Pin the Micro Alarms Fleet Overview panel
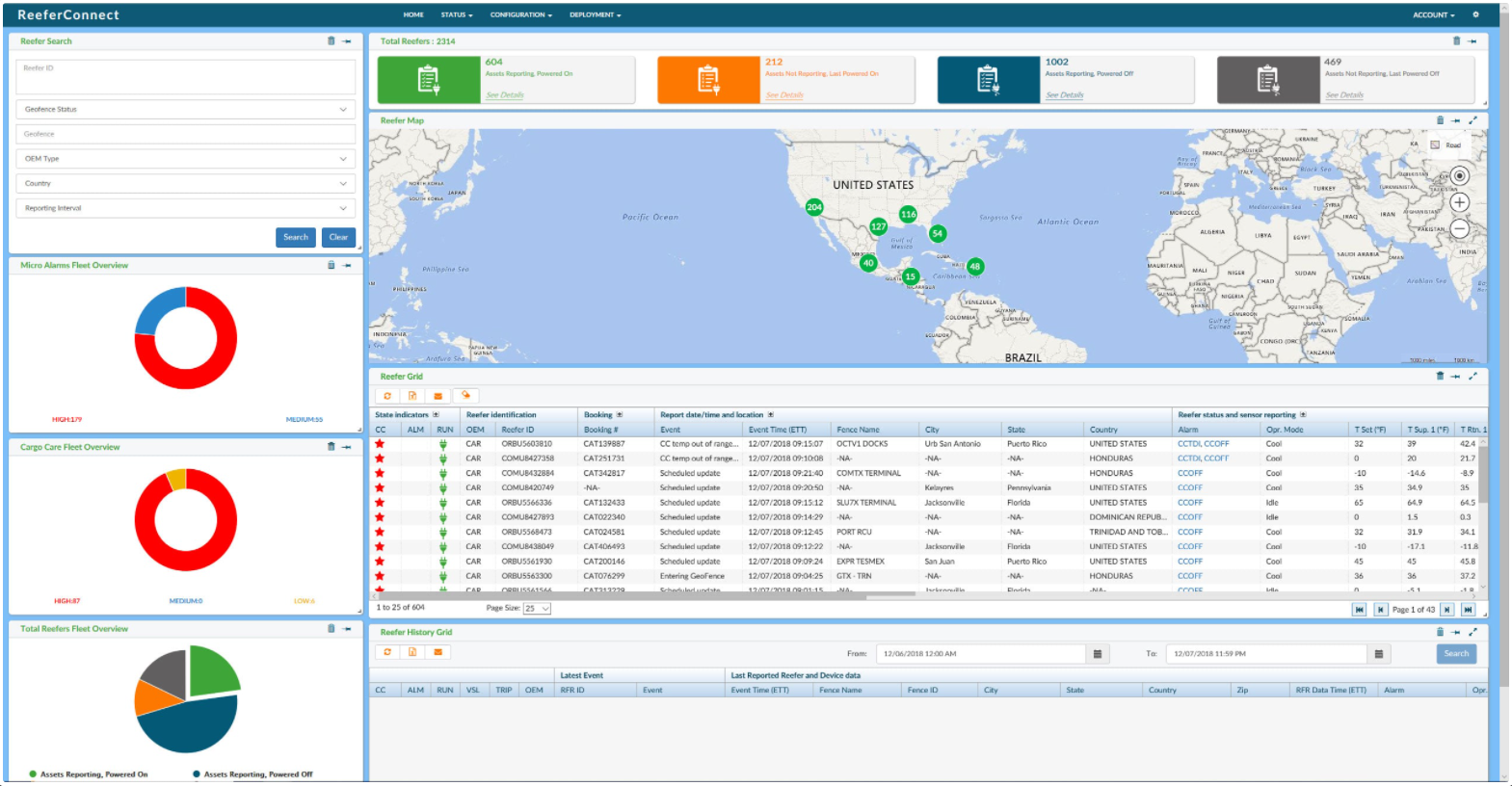Viewport: 1512px width, 786px height. click(347, 265)
